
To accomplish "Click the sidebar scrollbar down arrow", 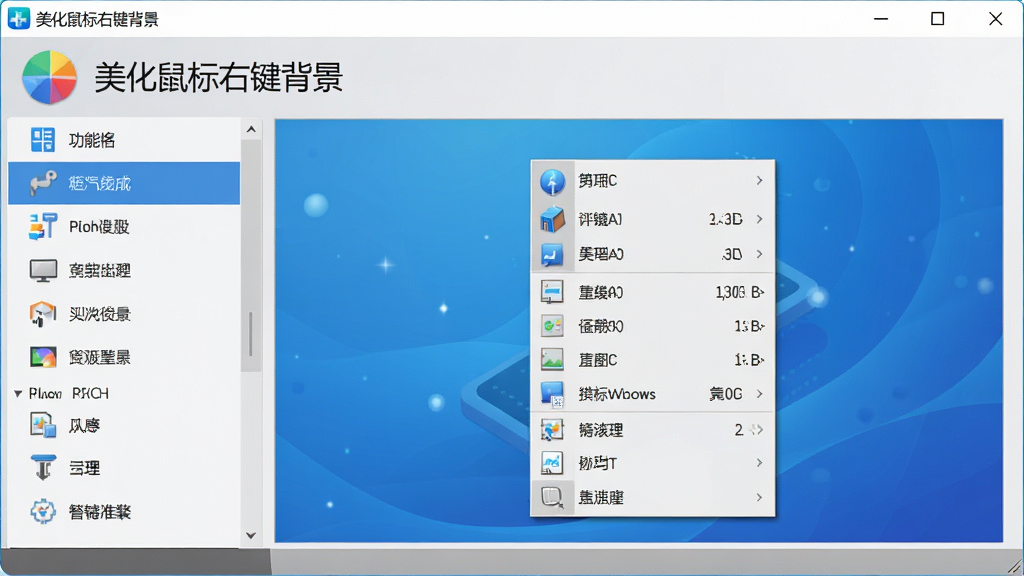I will 251,535.
